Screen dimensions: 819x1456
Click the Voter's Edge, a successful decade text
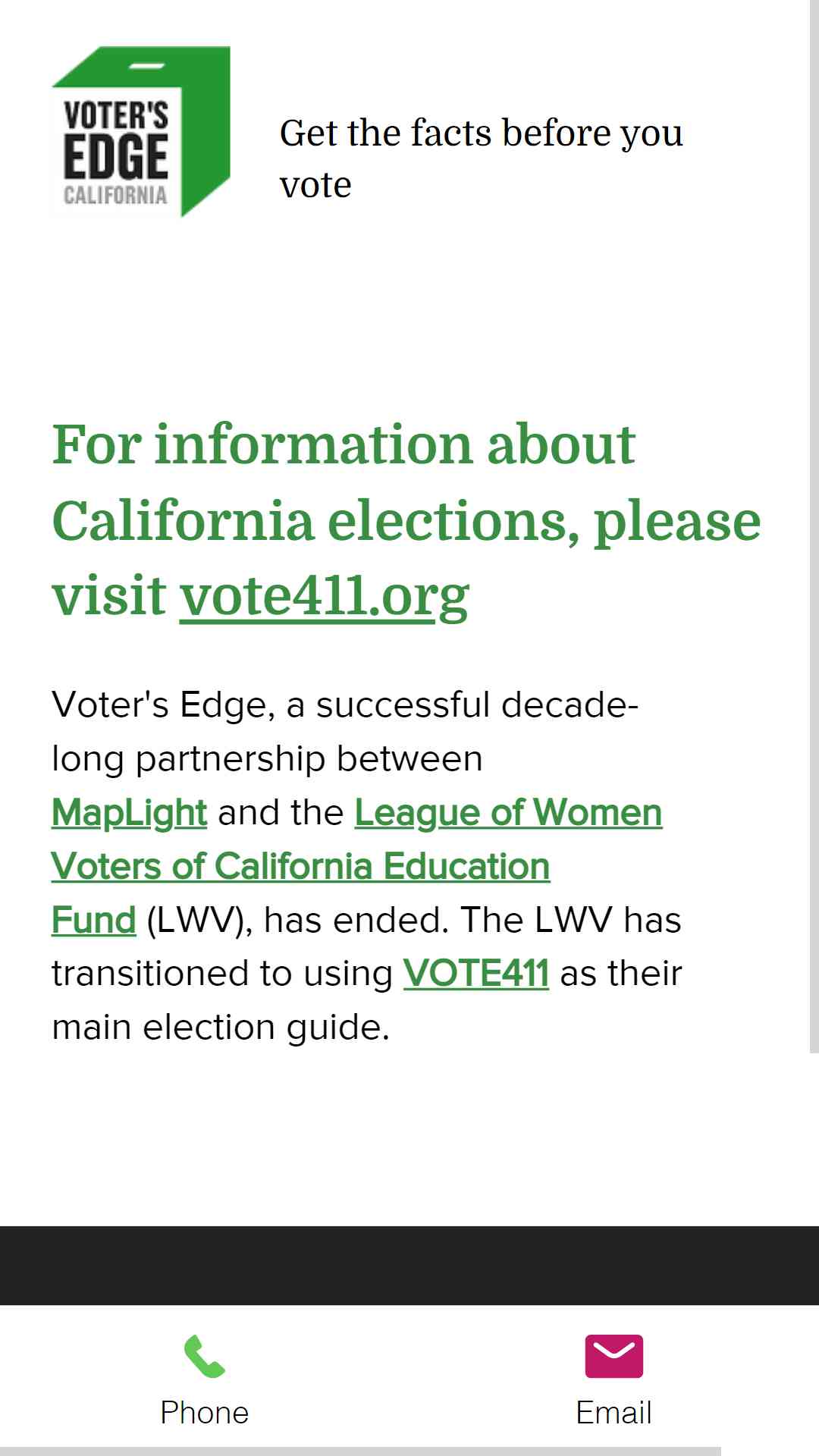(345, 704)
